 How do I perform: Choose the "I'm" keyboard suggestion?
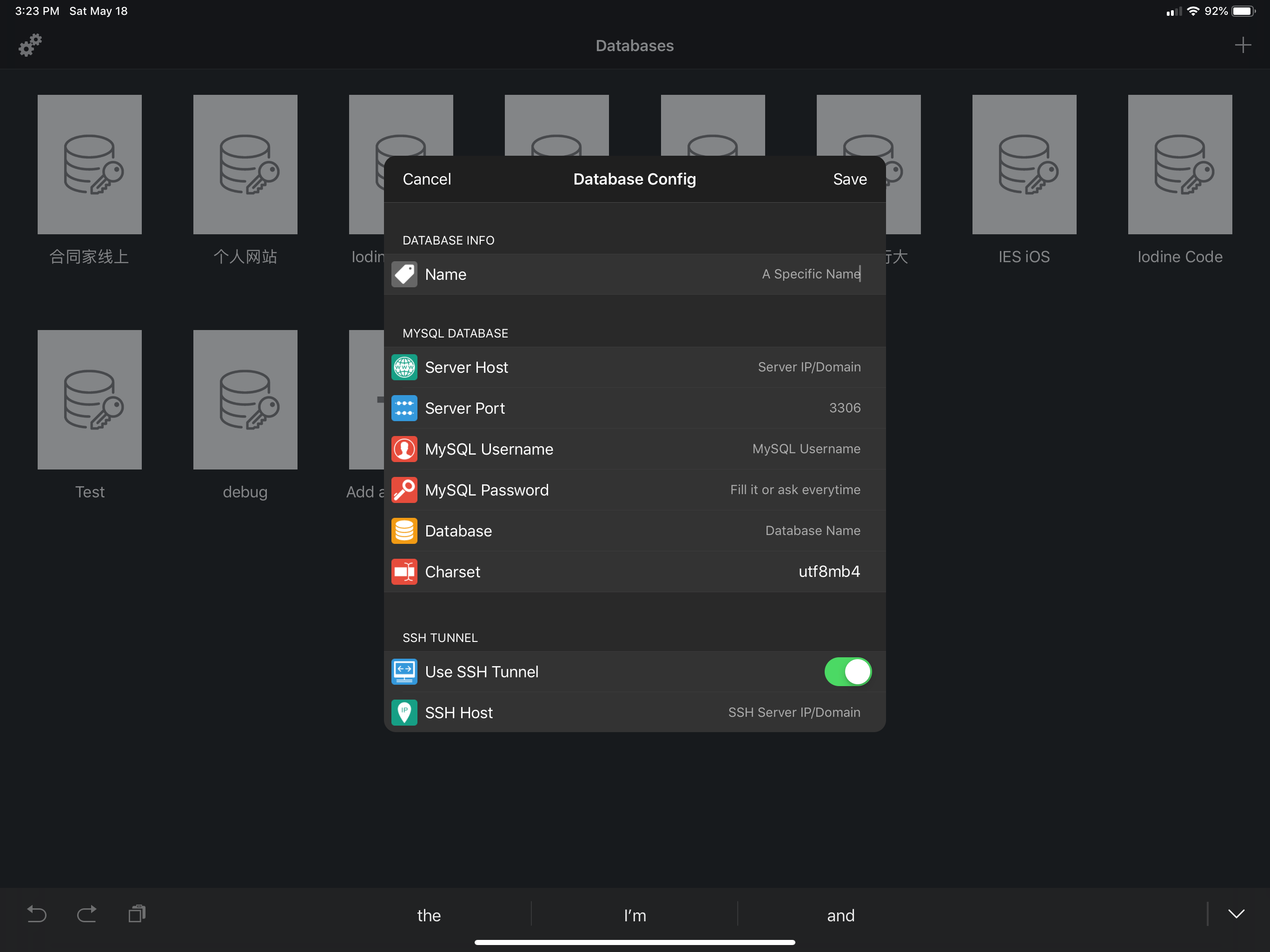[635, 915]
